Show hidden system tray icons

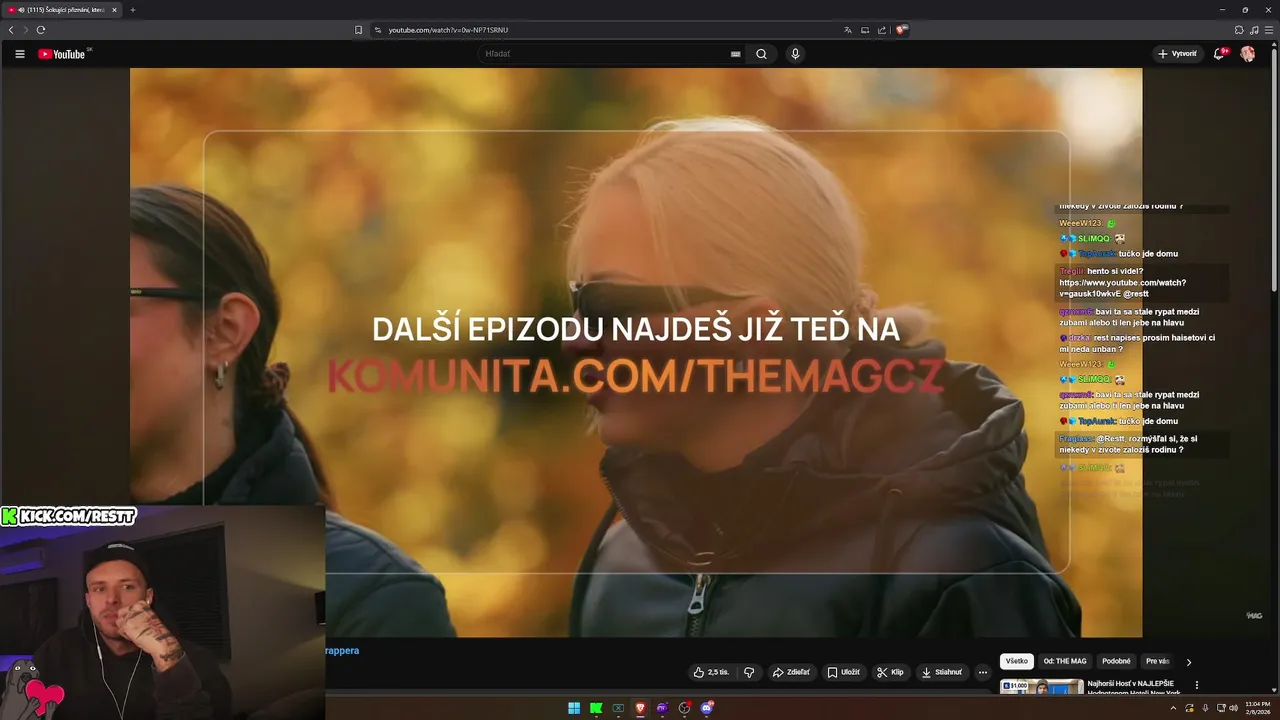[1174, 708]
